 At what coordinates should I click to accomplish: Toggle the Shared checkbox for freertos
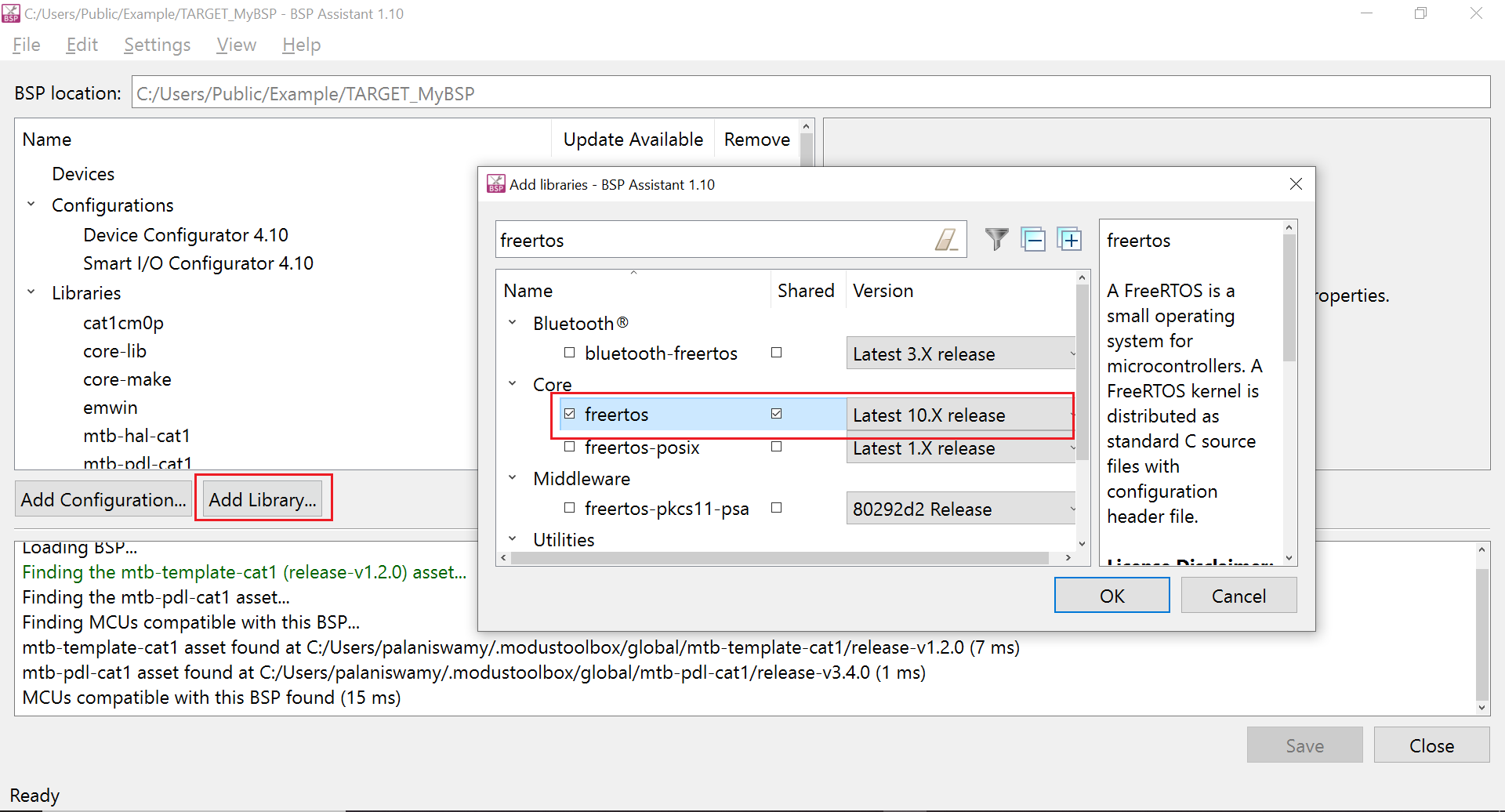pos(776,414)
